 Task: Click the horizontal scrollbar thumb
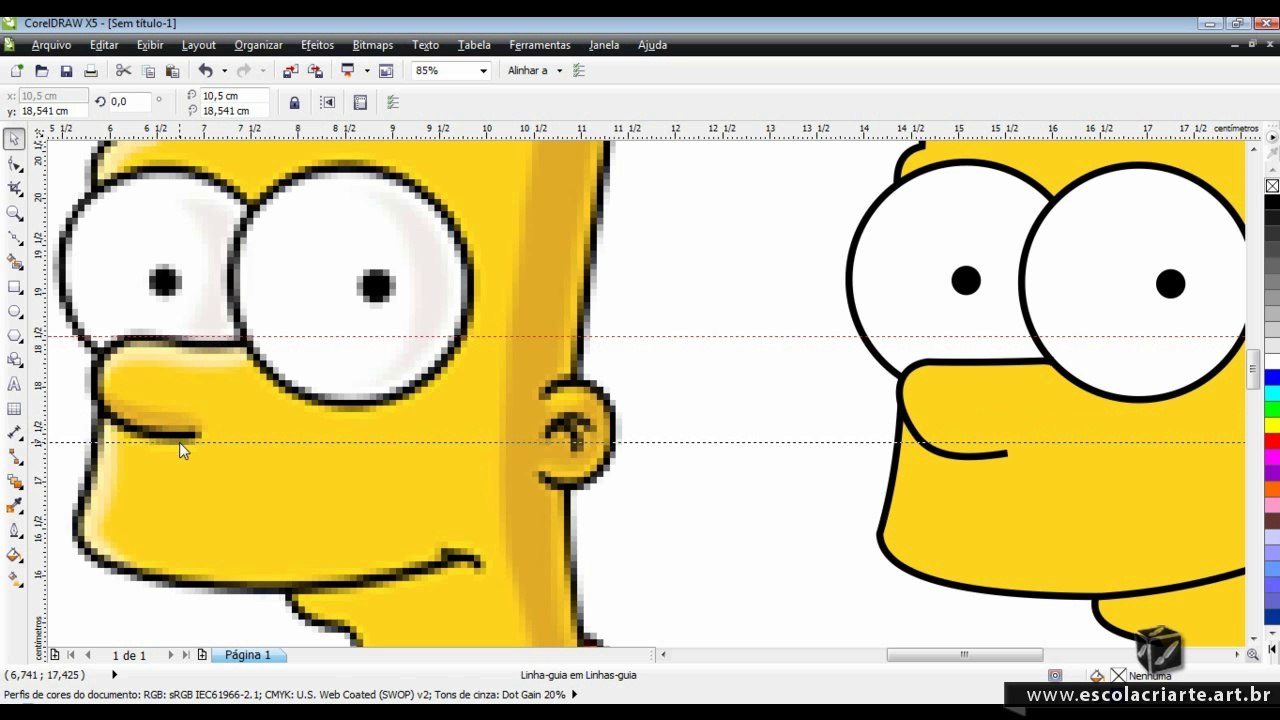(x=964, y=655)
